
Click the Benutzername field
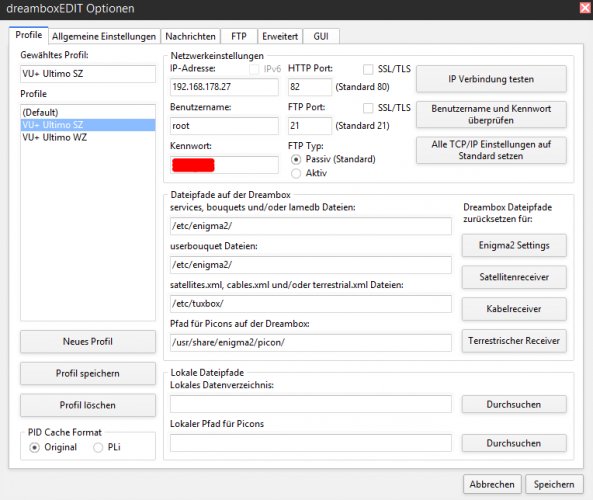pos(224,126)
